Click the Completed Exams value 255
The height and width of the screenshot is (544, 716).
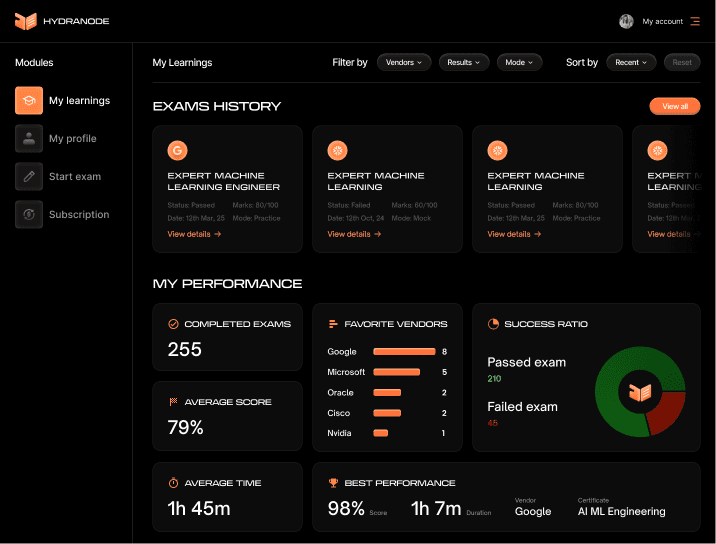pos(184,349)
